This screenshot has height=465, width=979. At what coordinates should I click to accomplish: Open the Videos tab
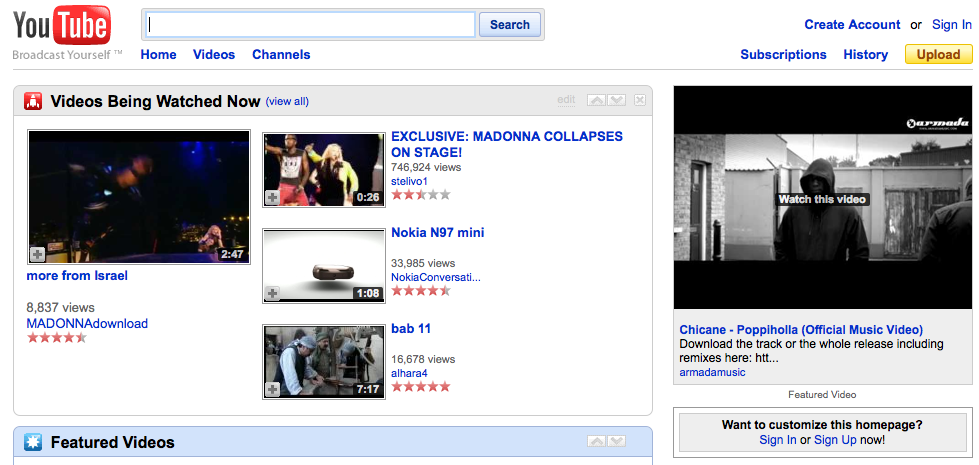pos(214,55)
